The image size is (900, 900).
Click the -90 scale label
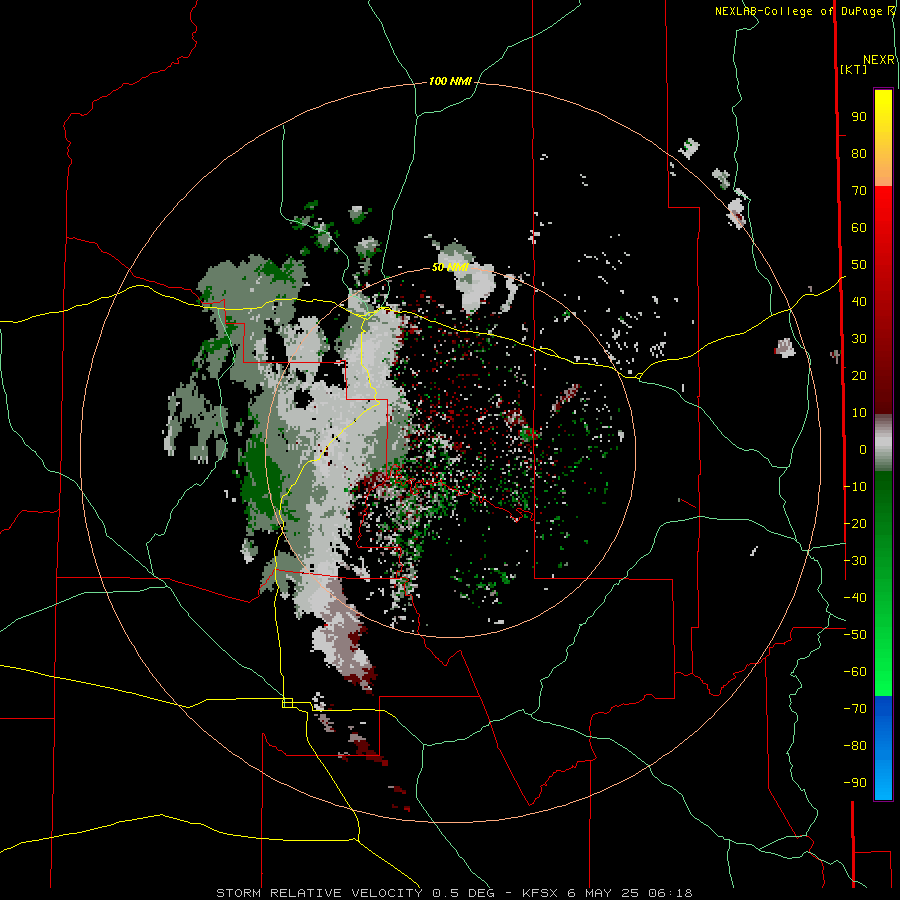pos(855,783)
